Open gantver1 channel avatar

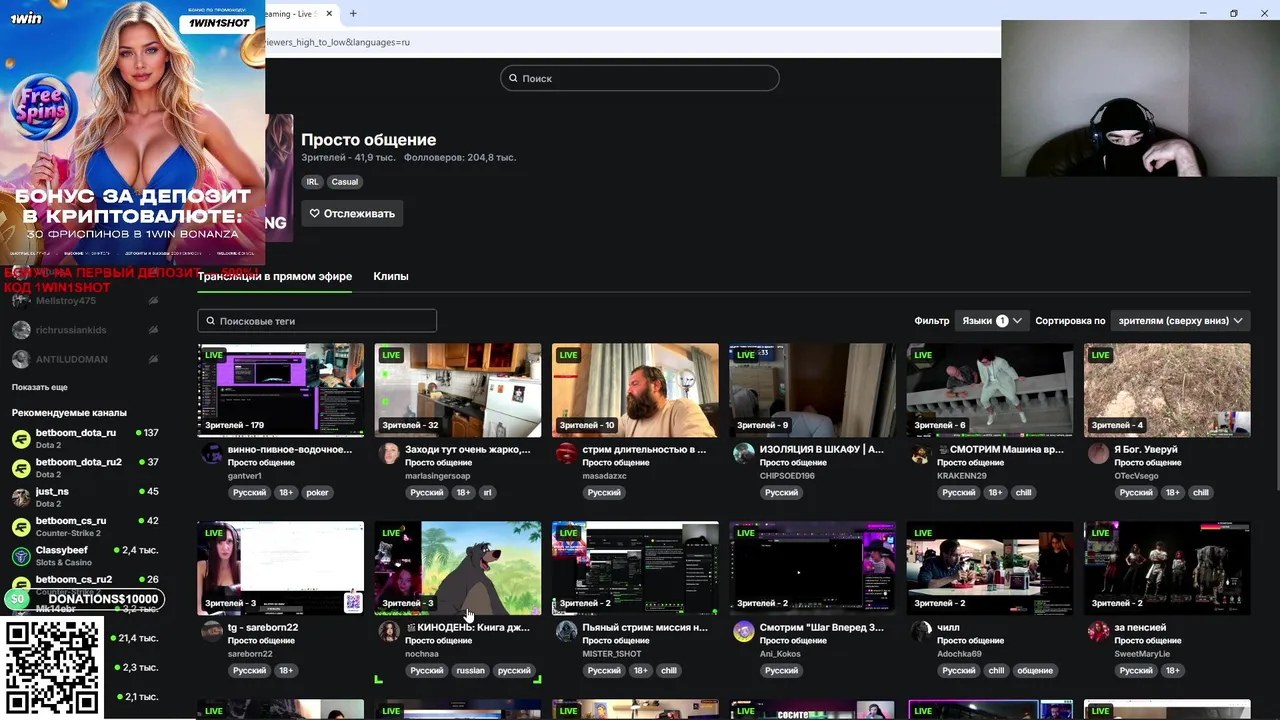point(212,454)
